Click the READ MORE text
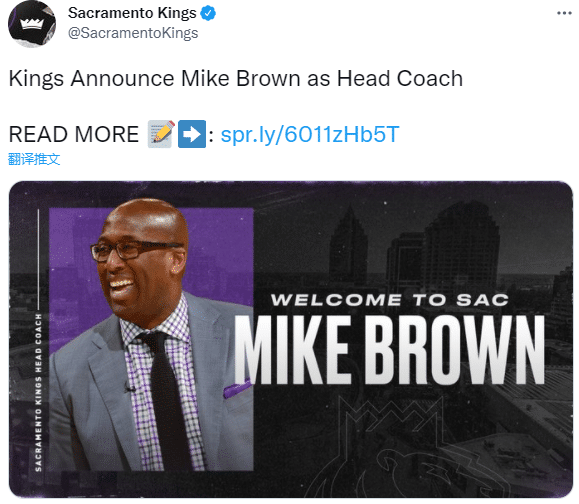 [x=74, y=134]
